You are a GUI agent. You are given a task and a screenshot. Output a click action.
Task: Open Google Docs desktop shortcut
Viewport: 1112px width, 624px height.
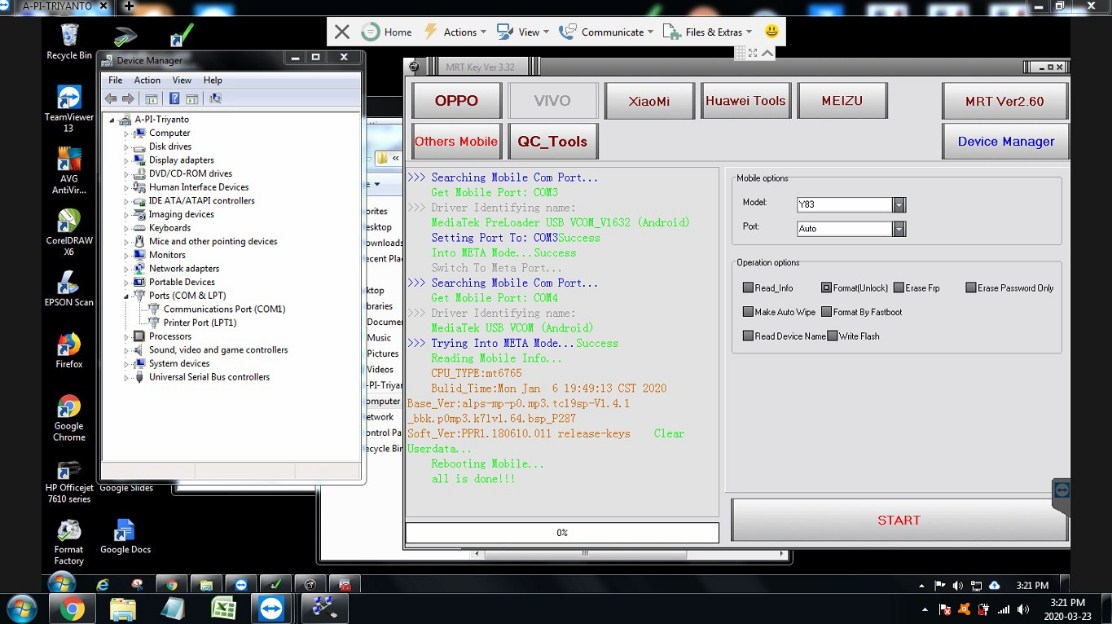click(x=125, y=537)
